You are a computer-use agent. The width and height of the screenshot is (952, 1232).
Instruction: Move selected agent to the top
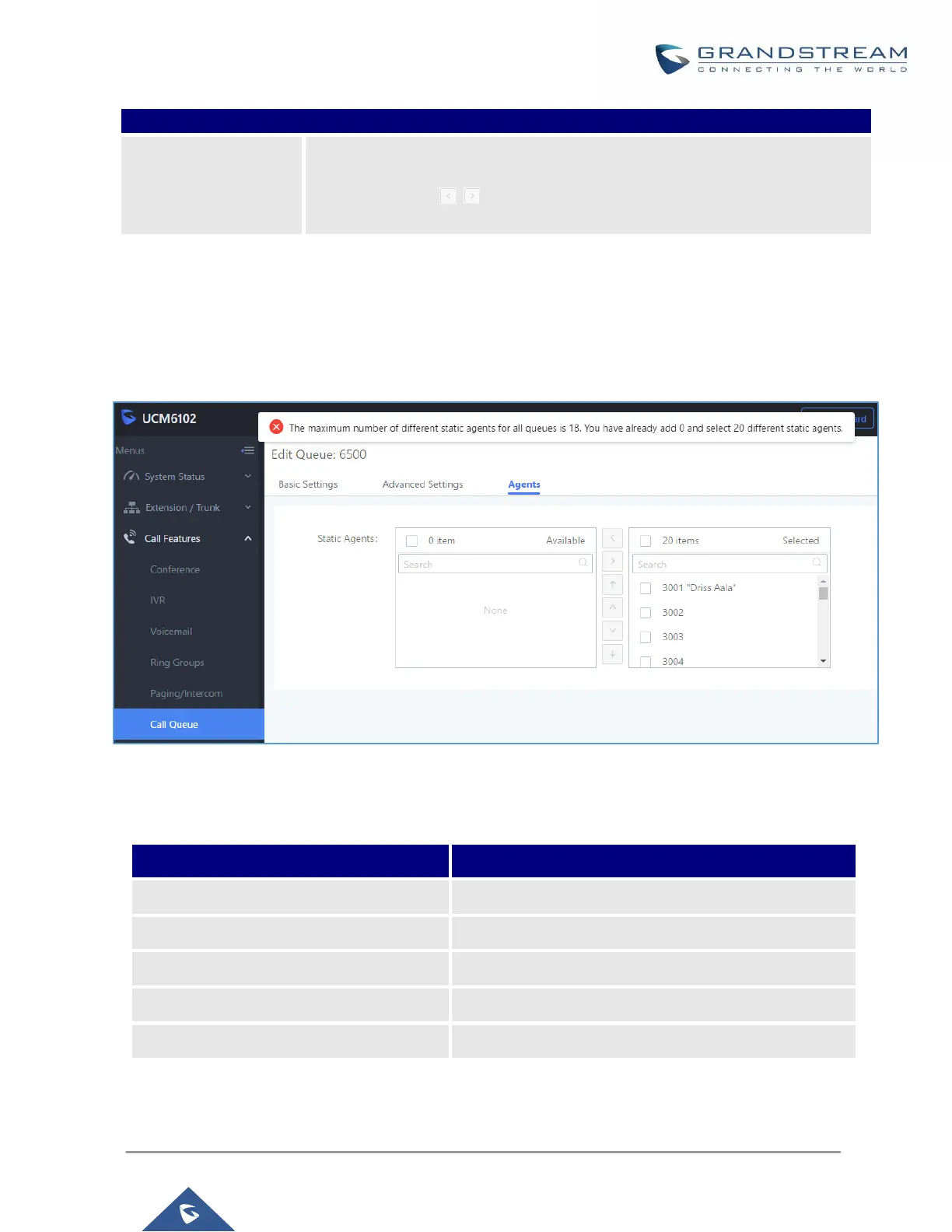pos(613,584)
